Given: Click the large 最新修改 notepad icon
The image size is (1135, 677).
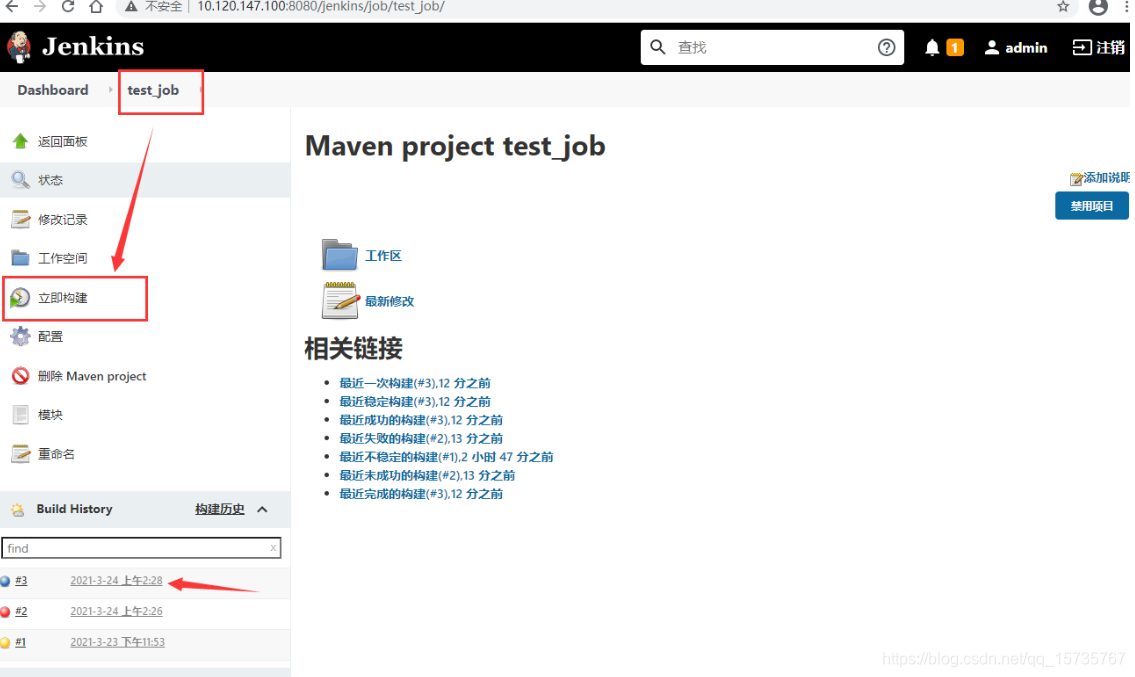Looking at the screenshot, I should [x=340, y=300].
